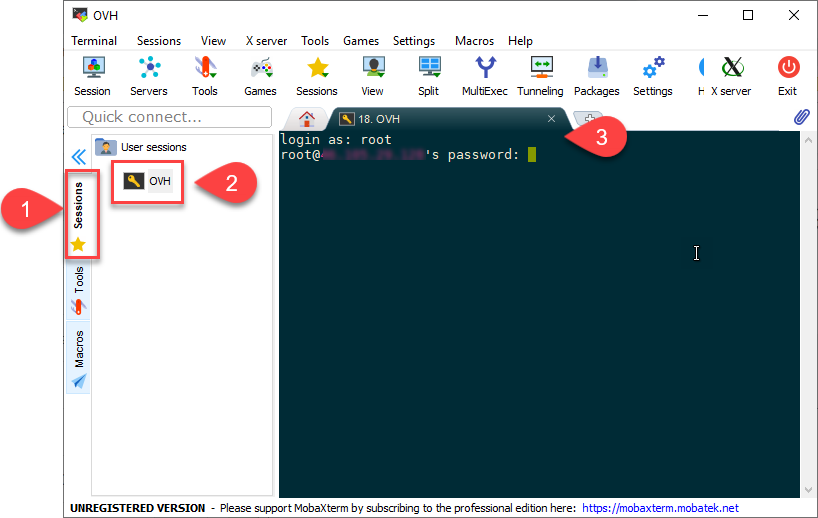818x518 pixels.
Task: Open the Tunneling toolbar icon
Action: (x=540, y=76)
